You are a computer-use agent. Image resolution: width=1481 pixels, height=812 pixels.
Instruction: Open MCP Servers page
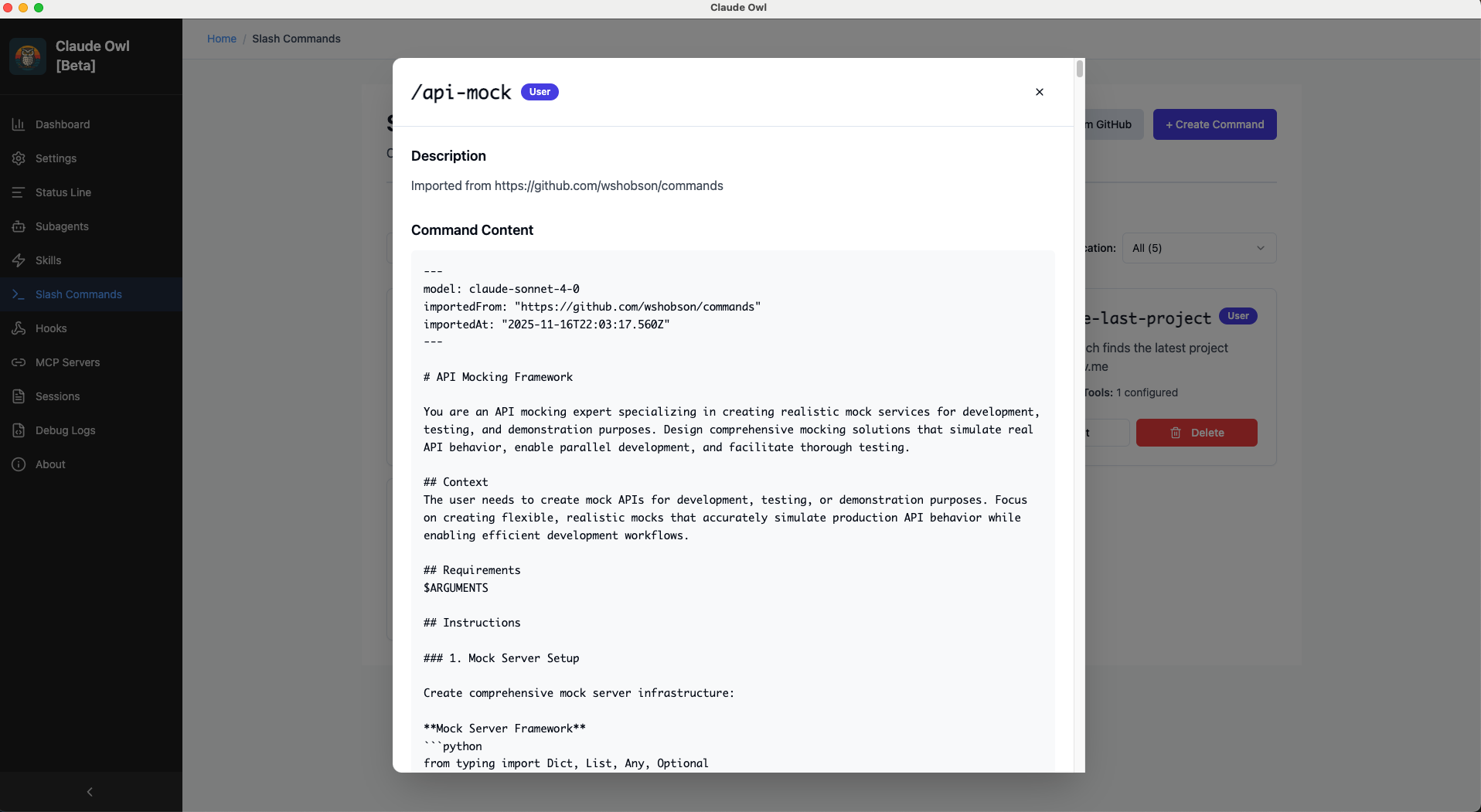(91, 362)
